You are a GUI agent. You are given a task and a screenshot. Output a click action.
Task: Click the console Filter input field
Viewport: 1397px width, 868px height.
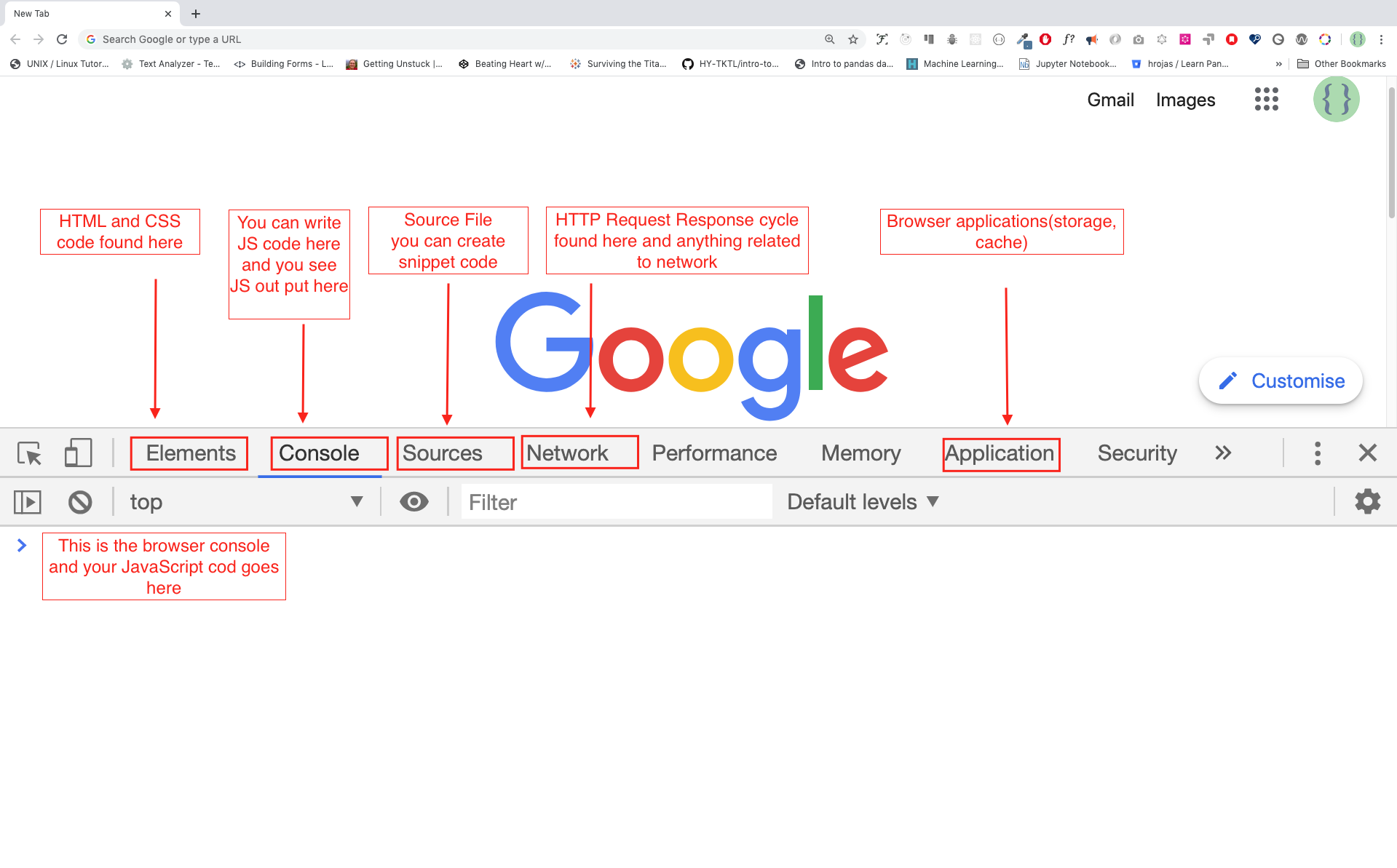616,502
